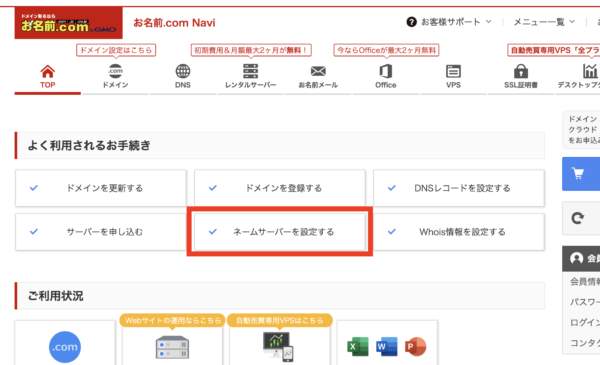
Task: Click the blue .com domain icon
Action: [65, 347]
